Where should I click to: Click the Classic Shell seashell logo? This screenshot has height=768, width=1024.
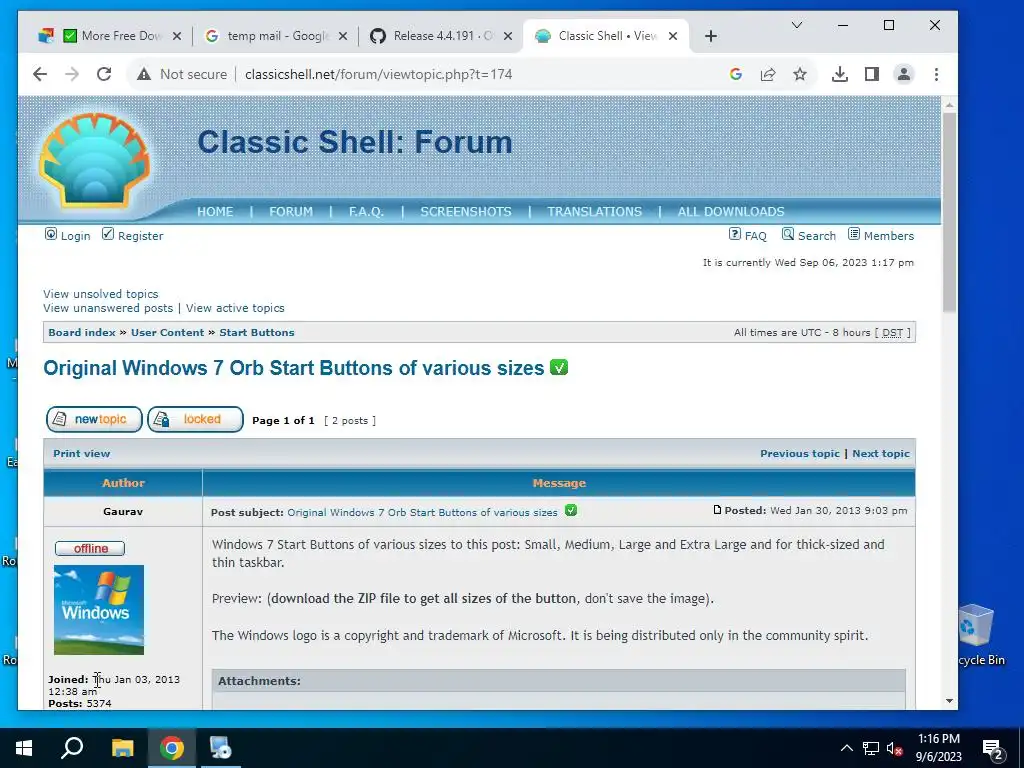click(x=95, y=160)
